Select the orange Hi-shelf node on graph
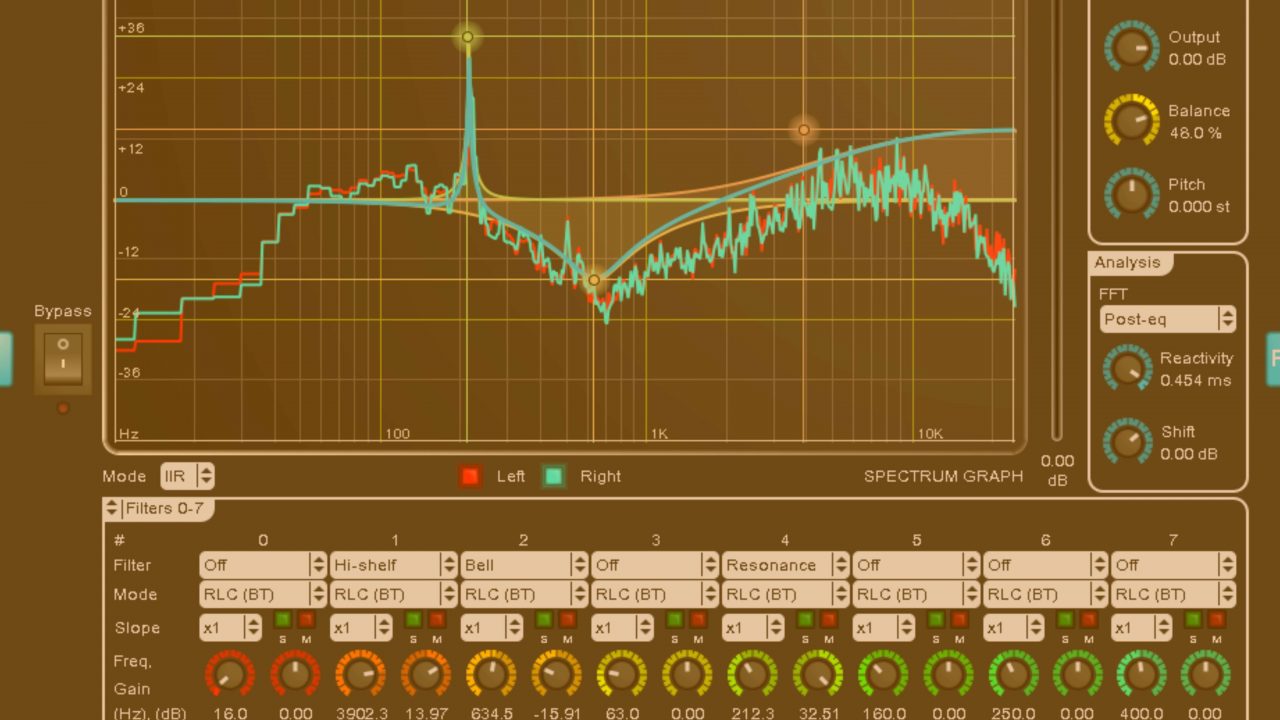The width and height of the screenshot is (1280, 720). (803, 130)
